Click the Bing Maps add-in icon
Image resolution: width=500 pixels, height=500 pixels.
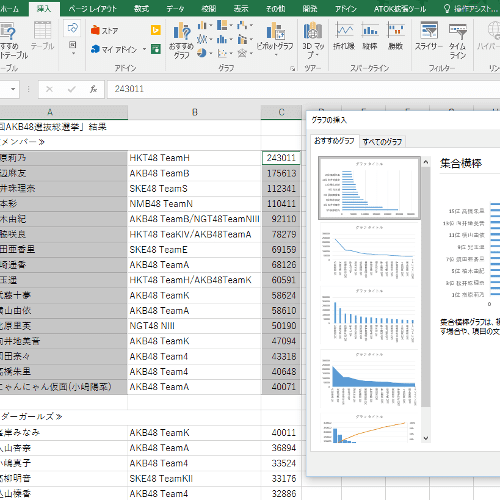(x=156, y=30)
